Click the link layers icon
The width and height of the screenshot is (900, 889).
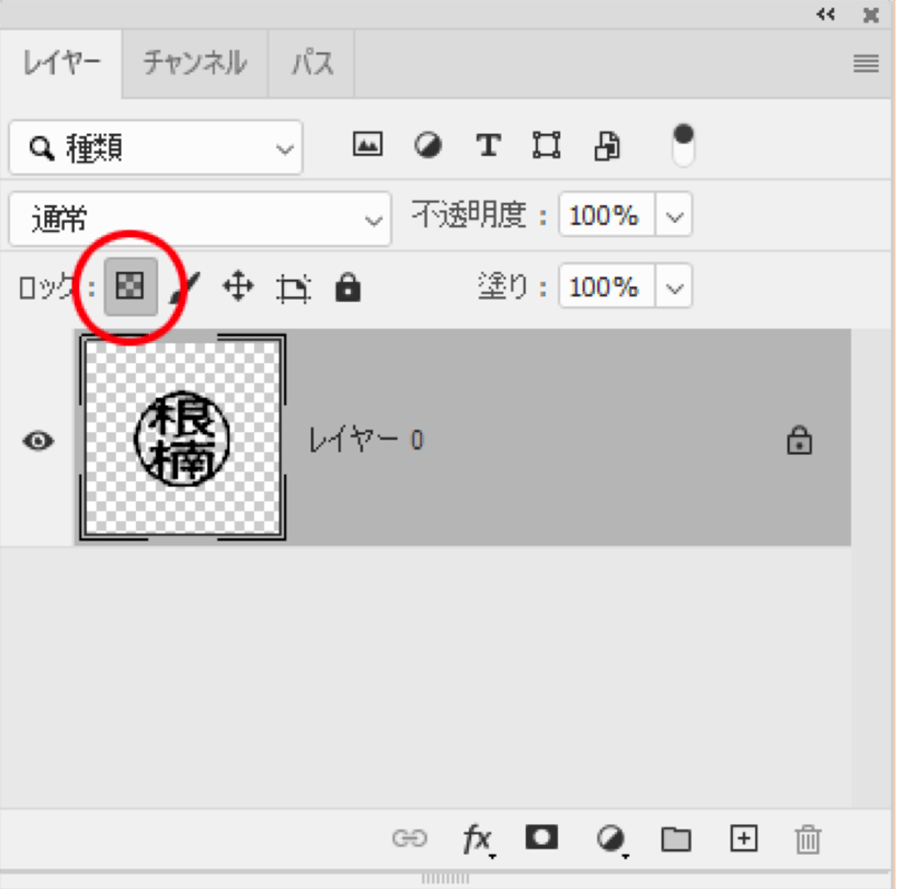pos(409,838)
